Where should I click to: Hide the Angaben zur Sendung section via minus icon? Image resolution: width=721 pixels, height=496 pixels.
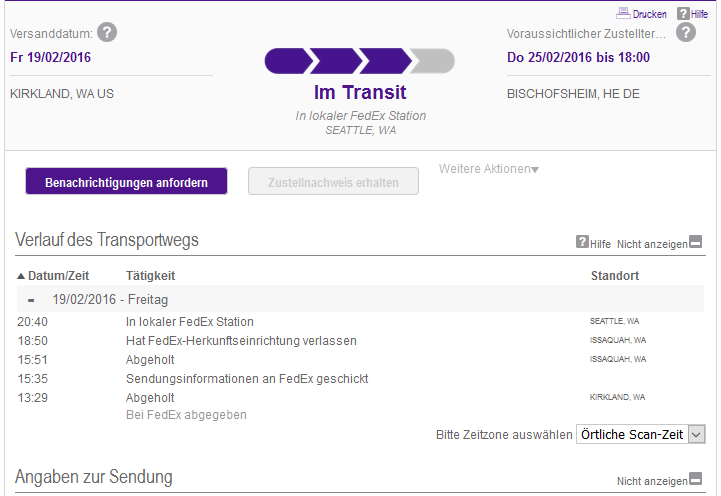click(x=696, y=479)
